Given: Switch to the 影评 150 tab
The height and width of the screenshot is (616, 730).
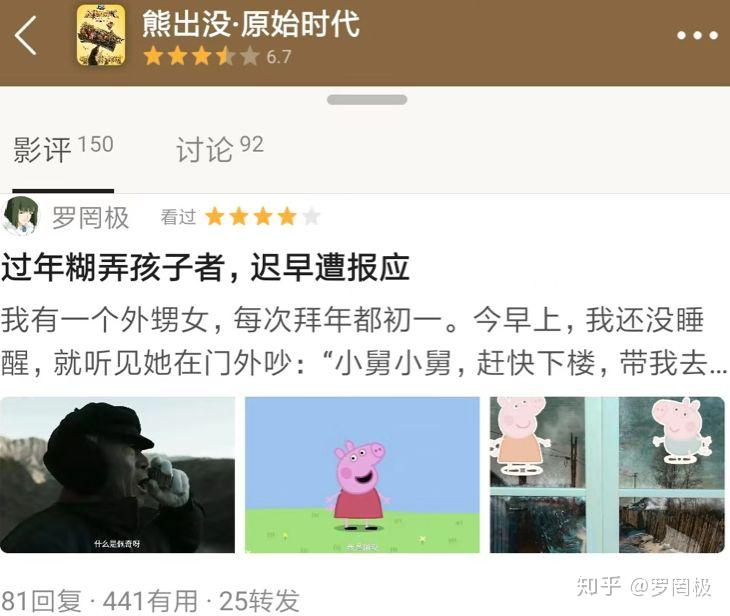Looking at the screenshot, I should tap(63, 149).
